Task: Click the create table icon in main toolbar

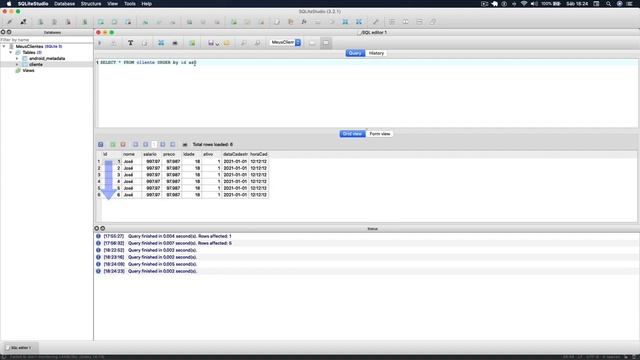Action: tap(101, 22)
